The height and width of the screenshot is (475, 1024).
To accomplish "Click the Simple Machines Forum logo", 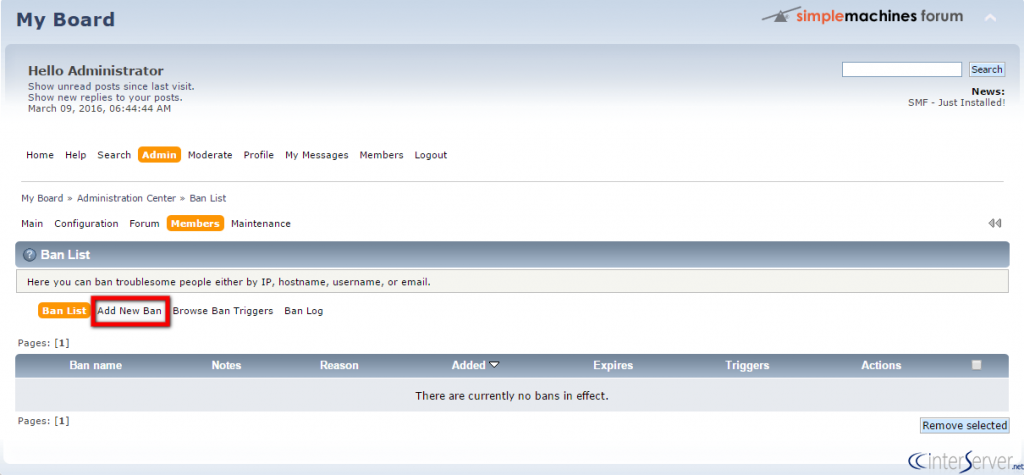I will pyautogui.click(x=862, y=16).
